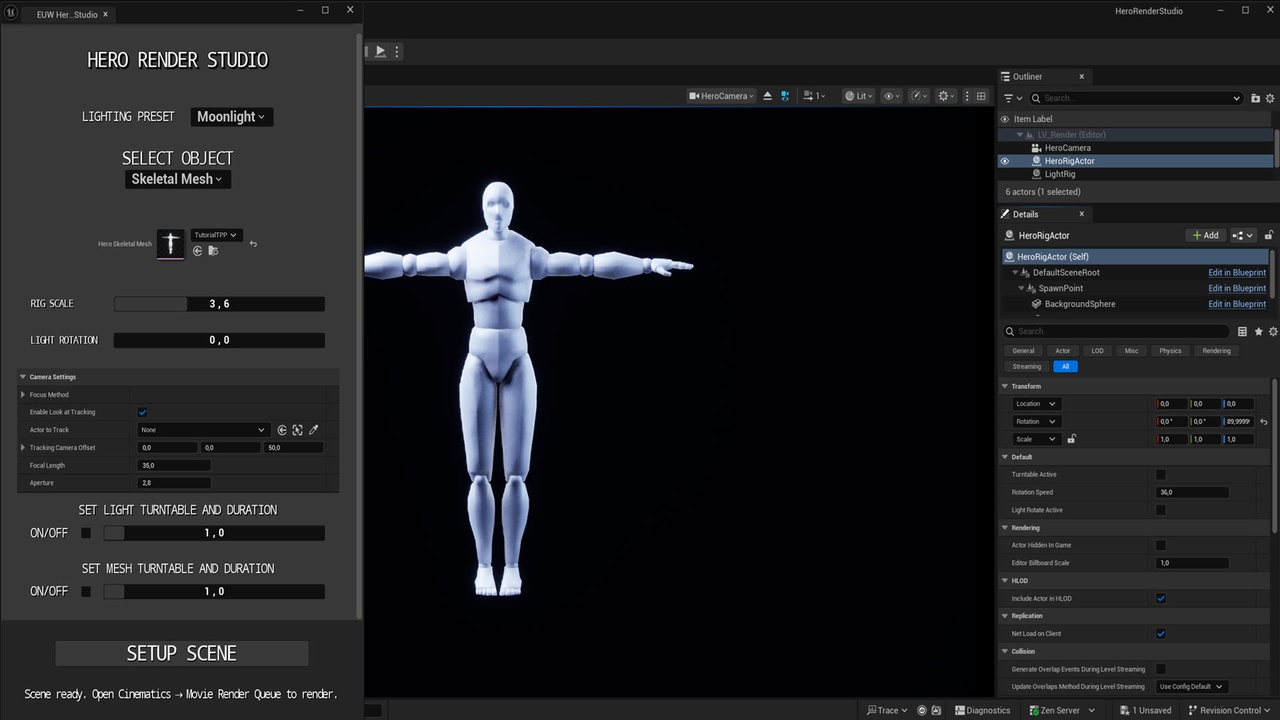
Task: Open the HeroCamera viewport dropdown
Action: click(721, 96)
